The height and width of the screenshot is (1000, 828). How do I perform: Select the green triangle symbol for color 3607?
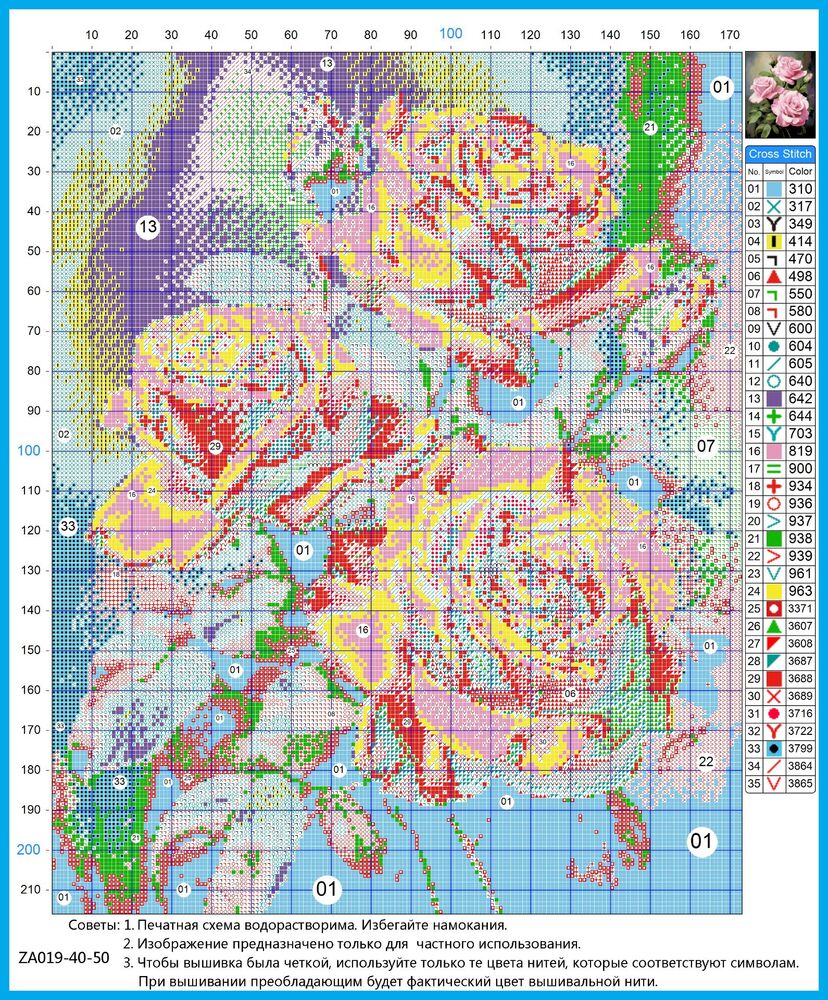tap(773, 626)
